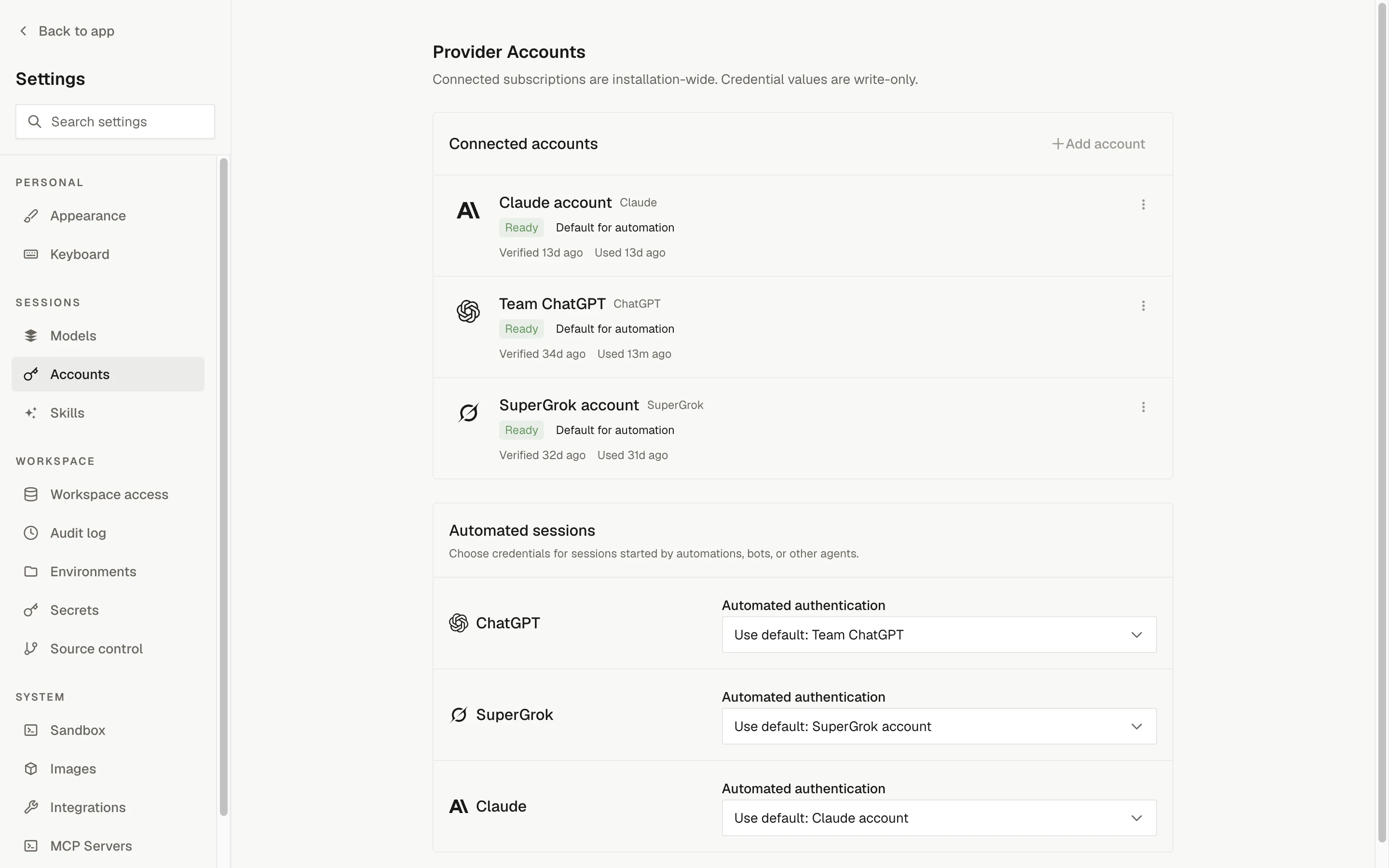Click the Environments folder icon
The width and height of the screenshot is (1389, 868).
(x=31, y=571)
